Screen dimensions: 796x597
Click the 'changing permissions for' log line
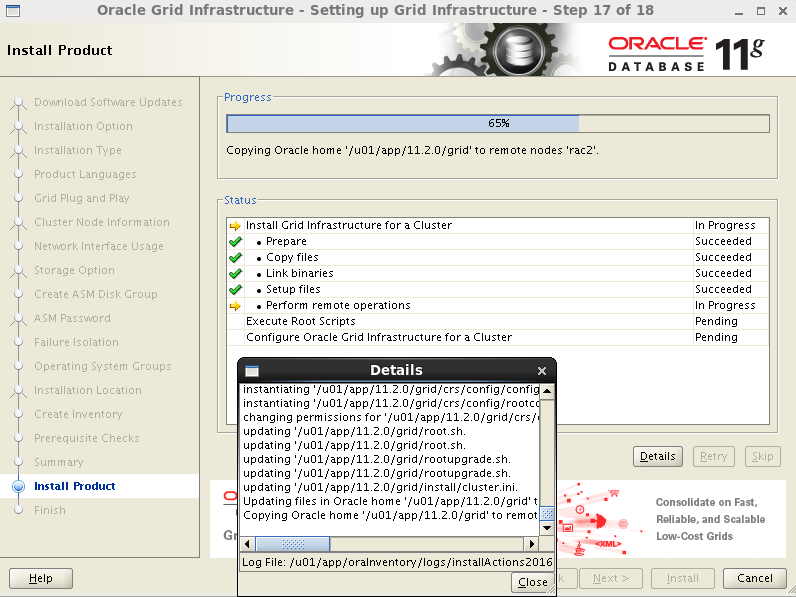[x=390, y=417]
